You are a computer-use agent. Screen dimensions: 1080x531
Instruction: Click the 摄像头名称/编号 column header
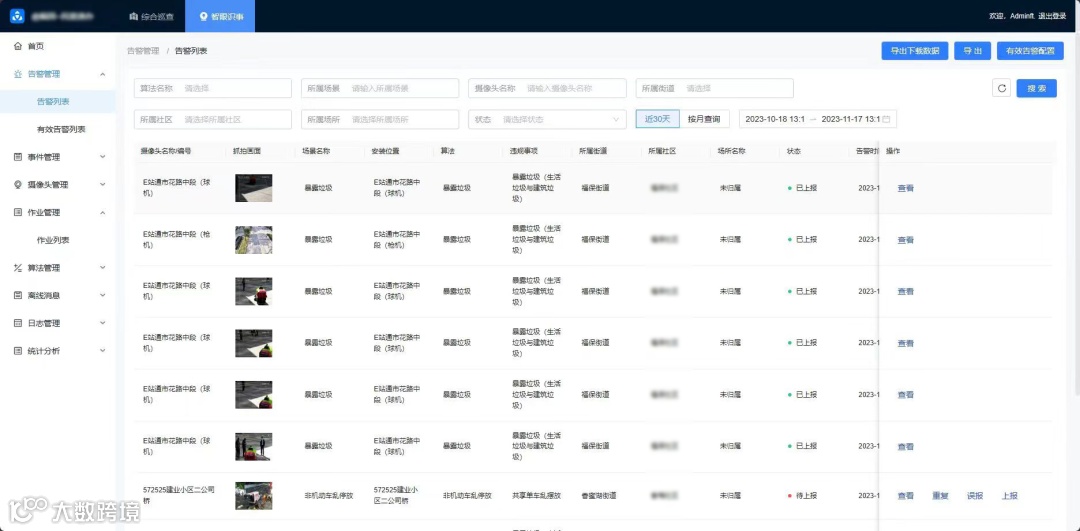pos(166,151)
